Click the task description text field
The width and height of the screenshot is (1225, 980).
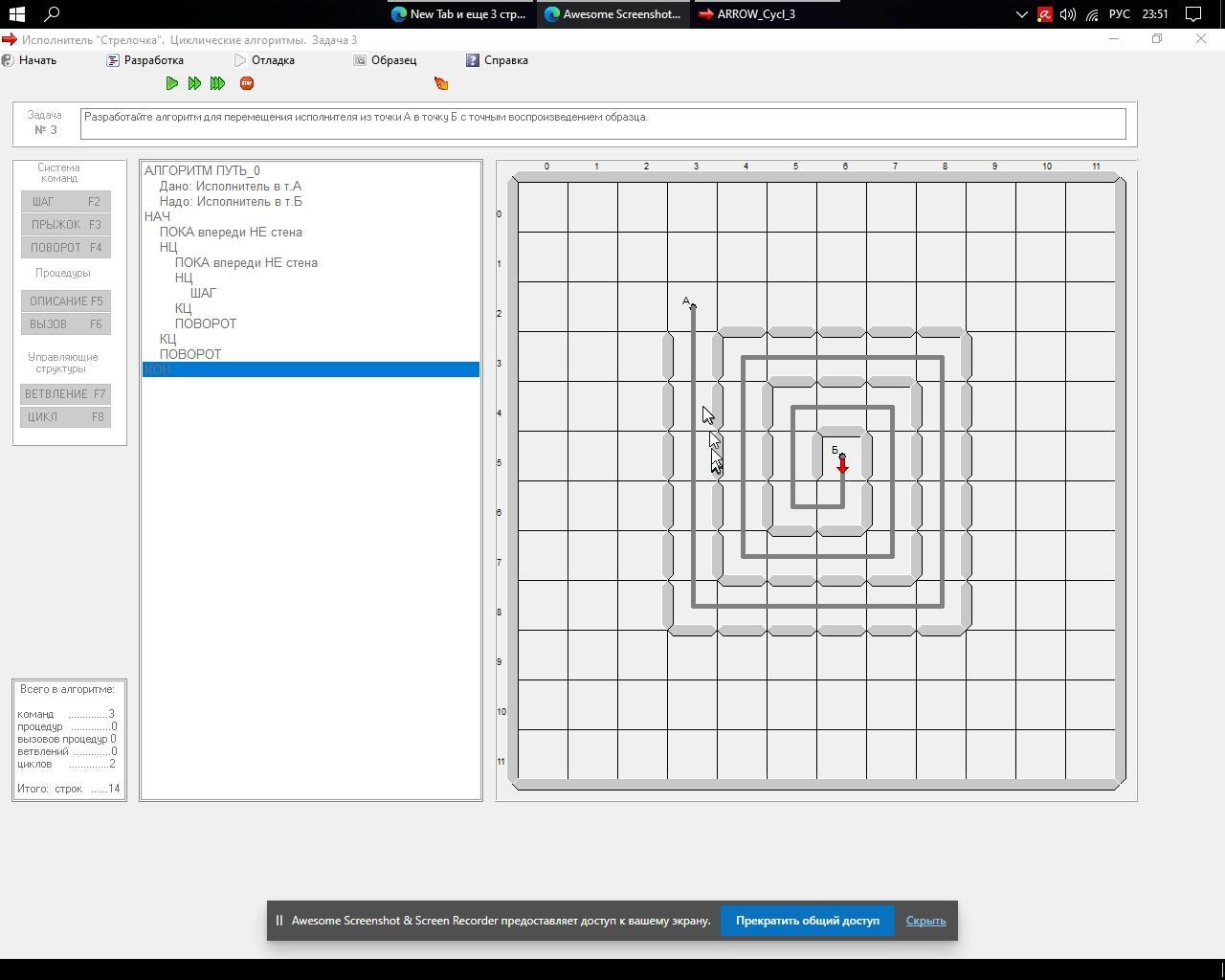pos(603,123)
